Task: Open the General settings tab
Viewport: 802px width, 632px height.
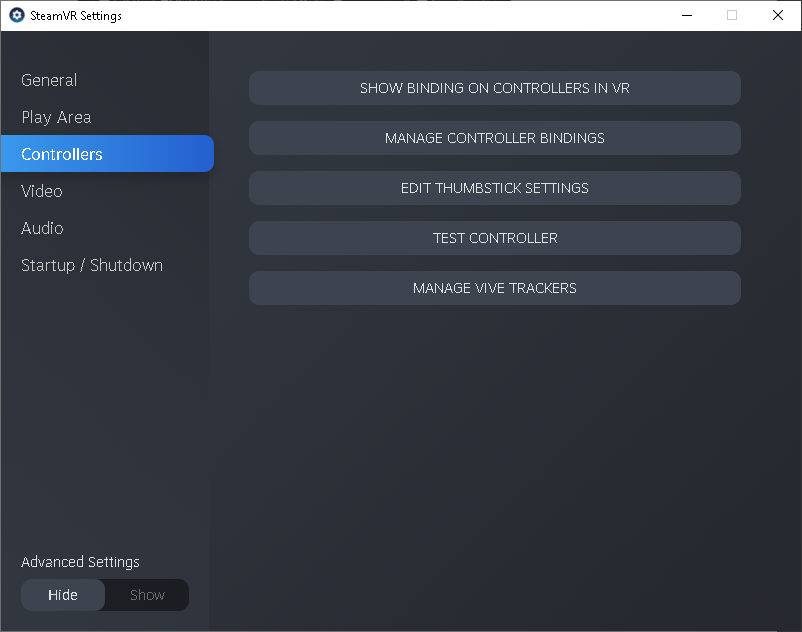Action: (x=49, y=80)
